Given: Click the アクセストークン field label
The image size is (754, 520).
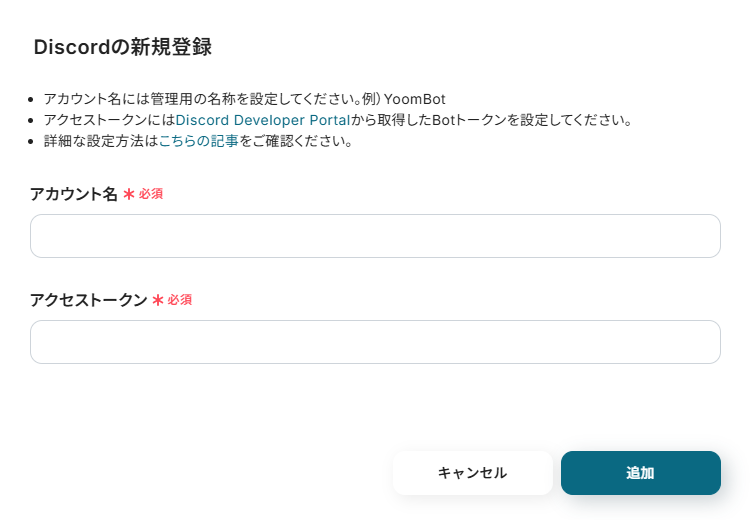Looking at the screenshot, I should (x=89, y=300).
